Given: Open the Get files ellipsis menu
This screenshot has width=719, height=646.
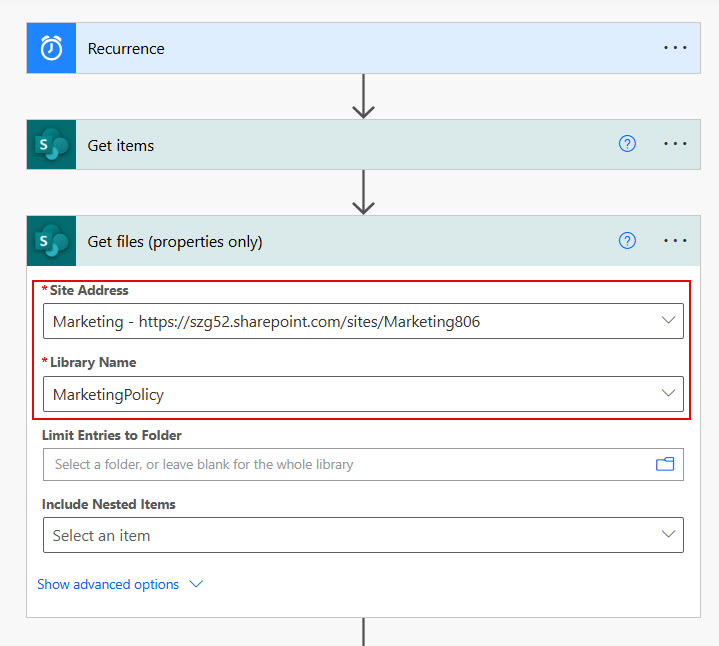Looking at the screenshot, I should click(676, 241).
